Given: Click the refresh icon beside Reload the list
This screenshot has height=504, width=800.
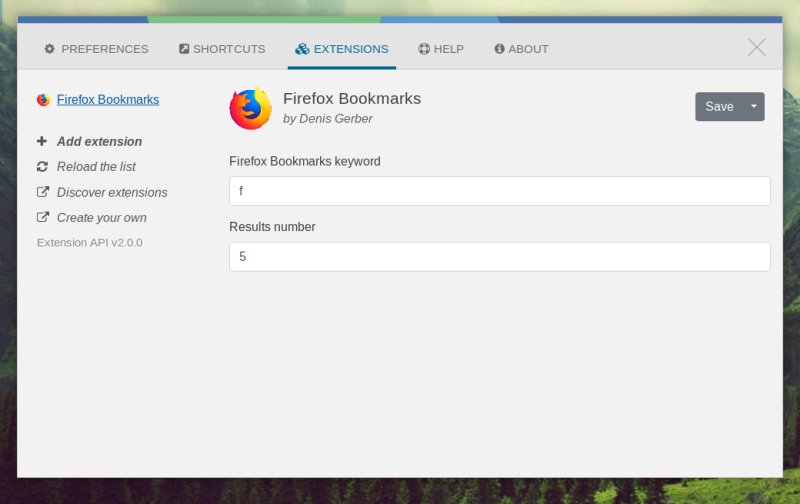Looking at the screenshot, I should pos(42,166).
